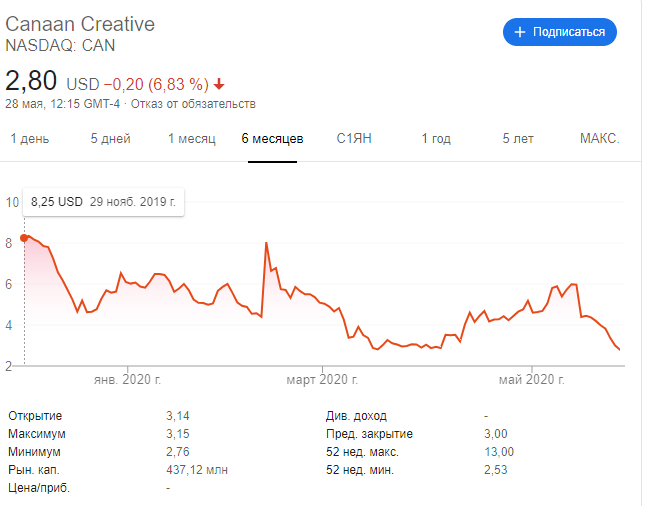Open the 1 год chart range

coord(436,139)
